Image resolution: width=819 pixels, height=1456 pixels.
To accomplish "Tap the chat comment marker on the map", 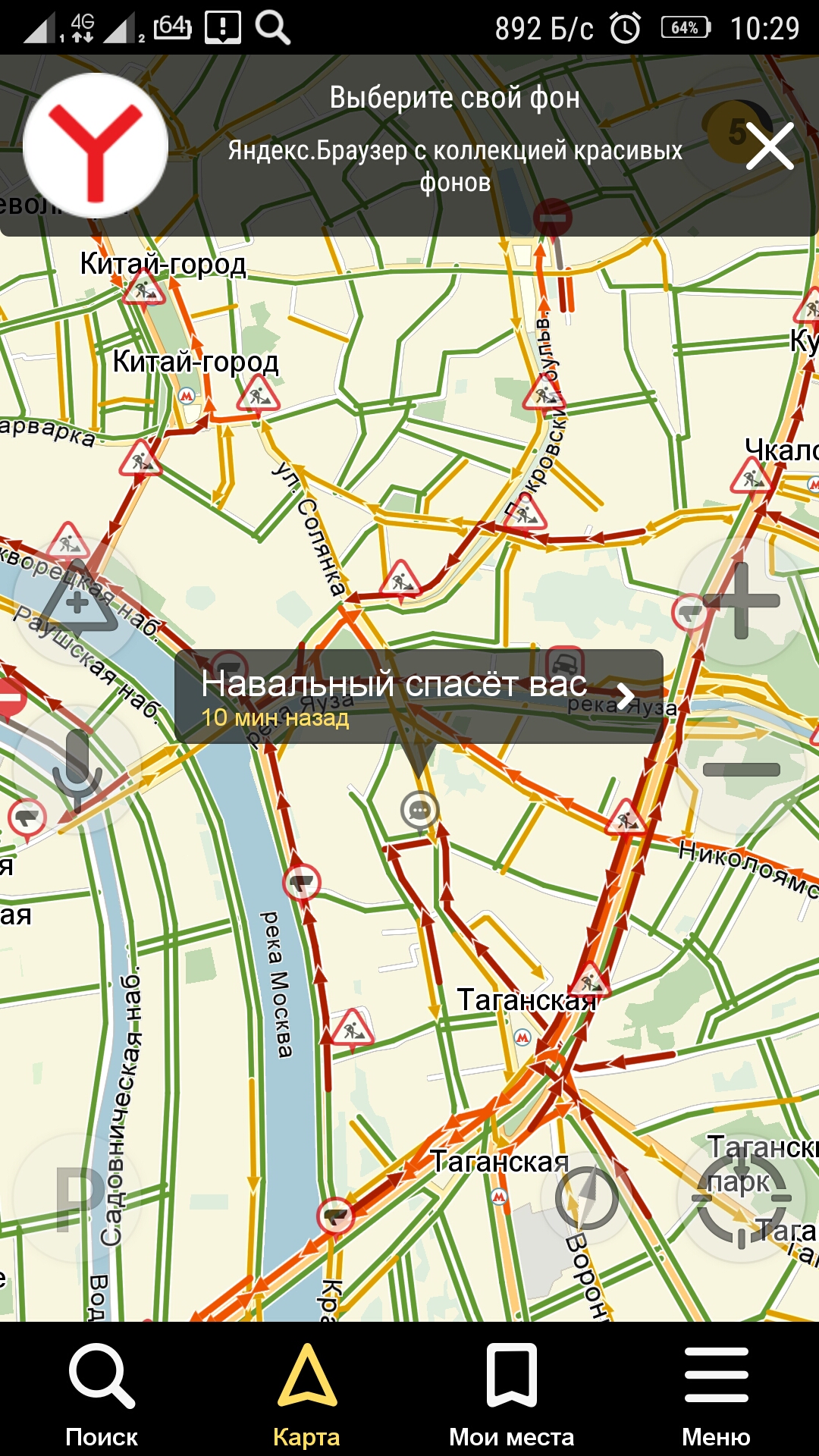I will pyautogui.click(x=419, y=811).
